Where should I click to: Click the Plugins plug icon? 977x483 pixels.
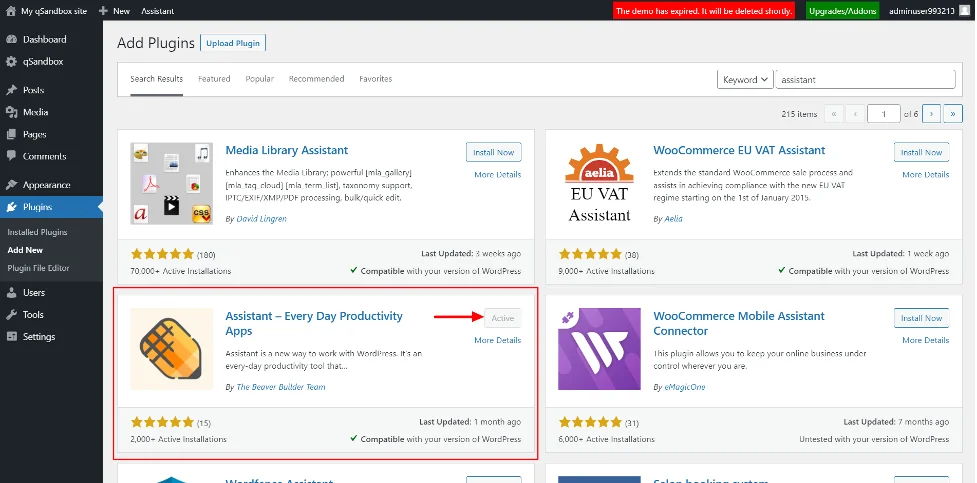(11, 207)
